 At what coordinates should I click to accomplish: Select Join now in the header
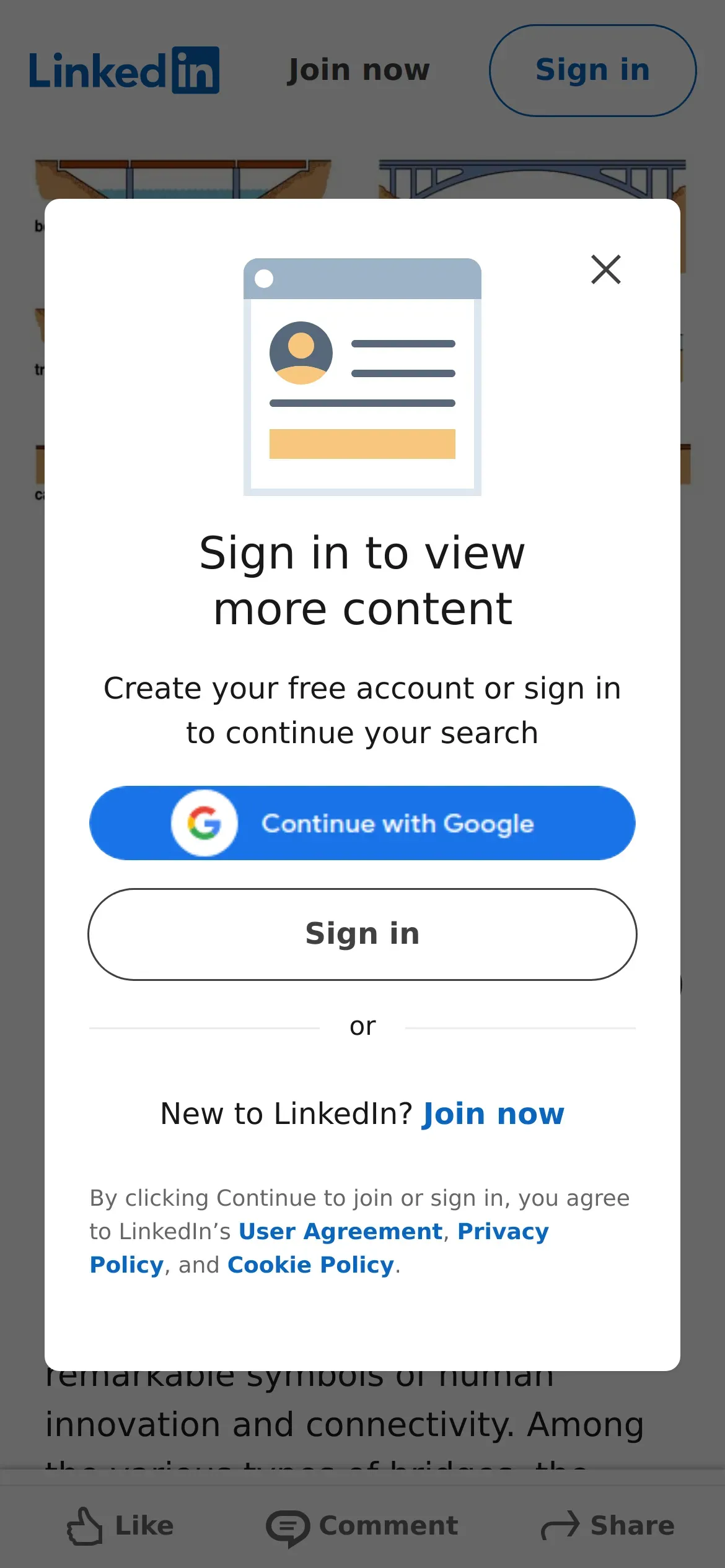359,70
